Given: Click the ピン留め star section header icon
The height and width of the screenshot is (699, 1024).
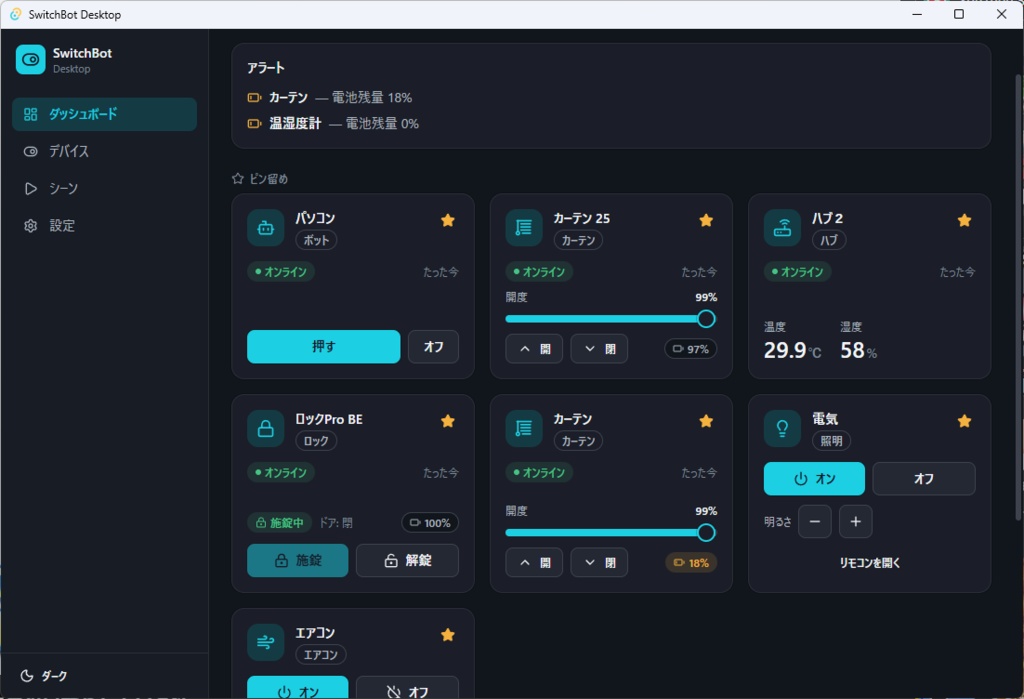Looking at the screenshot, I should pyautogui.click(x=238, y=179).
